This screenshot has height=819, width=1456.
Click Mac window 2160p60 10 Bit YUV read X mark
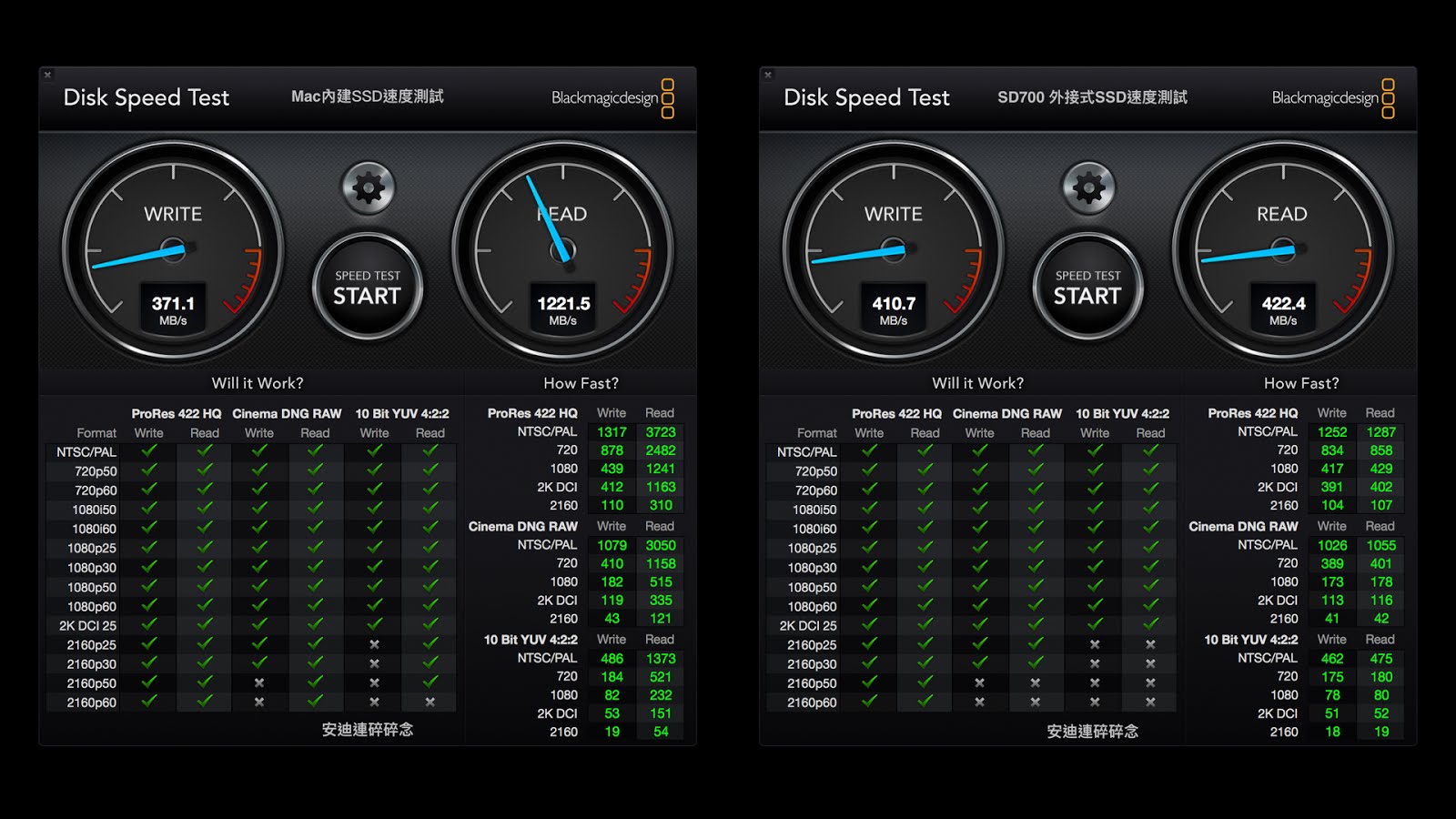pyautogui.click(x=430, y=702)
